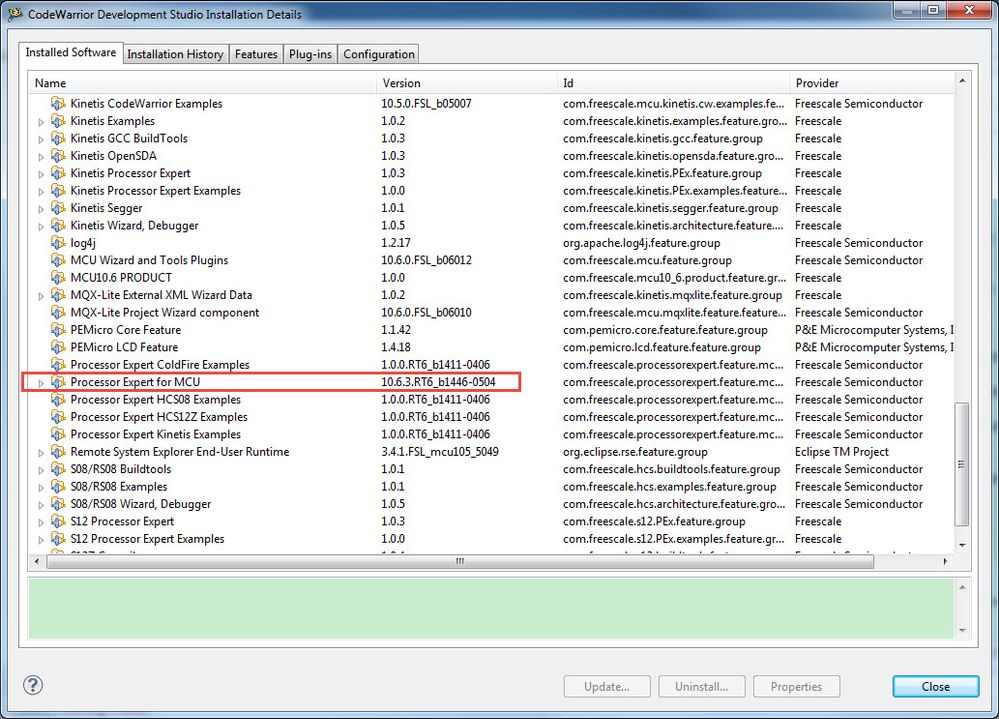Click the Processor Expert Kinetis Examples icon

coord(58,434)
